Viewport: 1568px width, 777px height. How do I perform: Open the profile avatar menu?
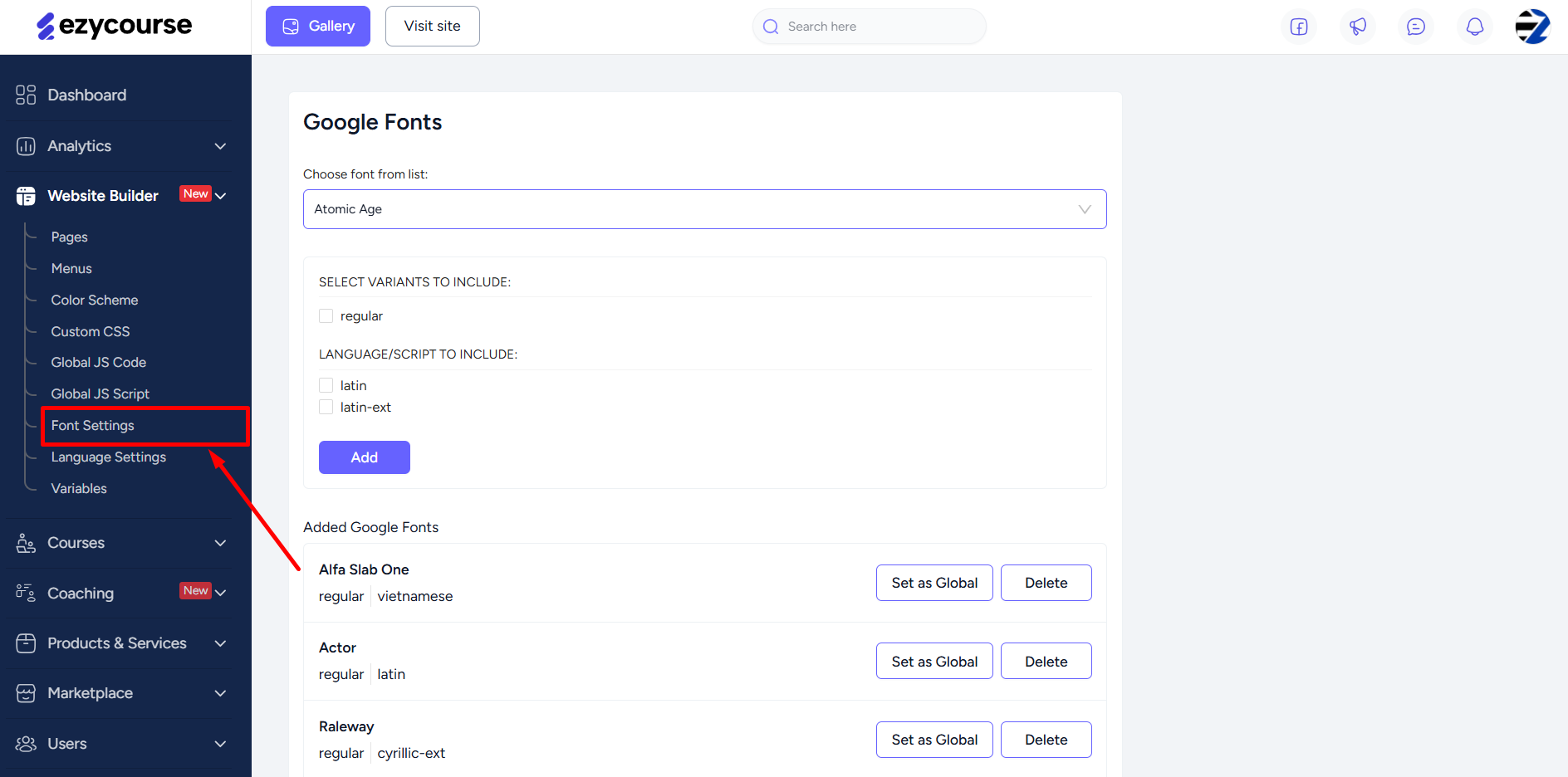[1532, 27]
